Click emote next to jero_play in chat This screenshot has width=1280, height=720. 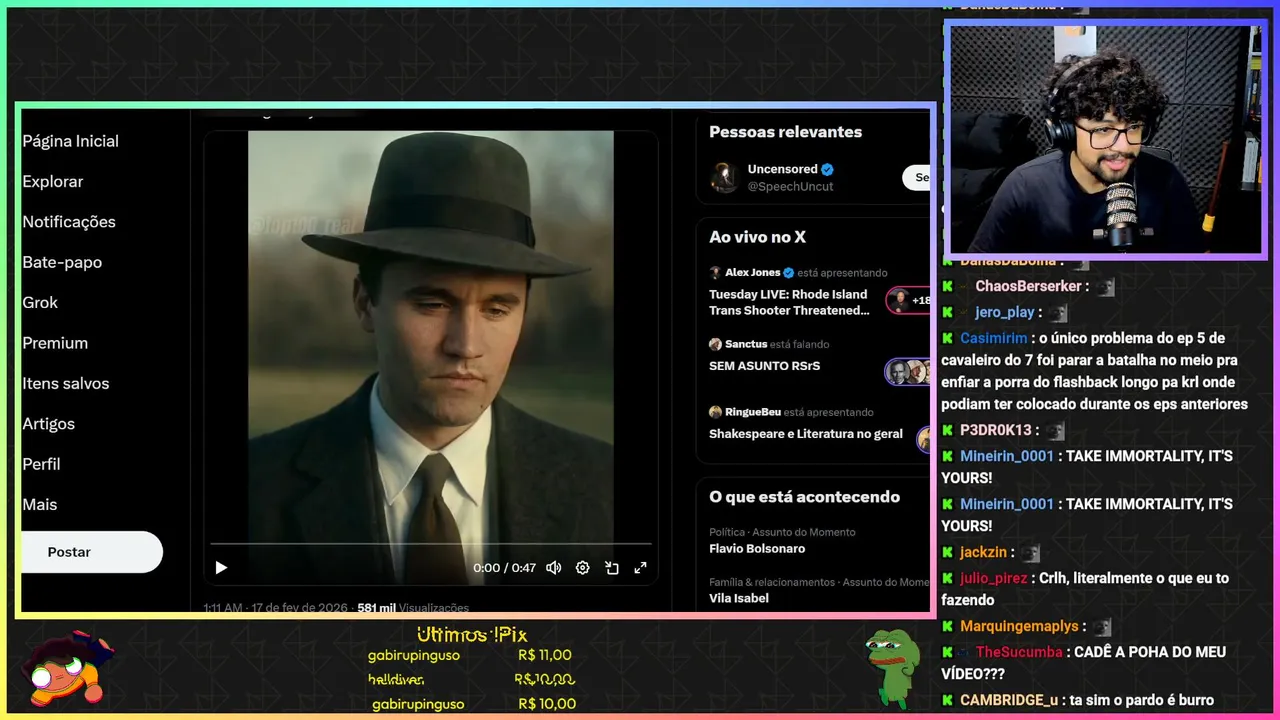pyautogui.click(x=1058, y=313)
